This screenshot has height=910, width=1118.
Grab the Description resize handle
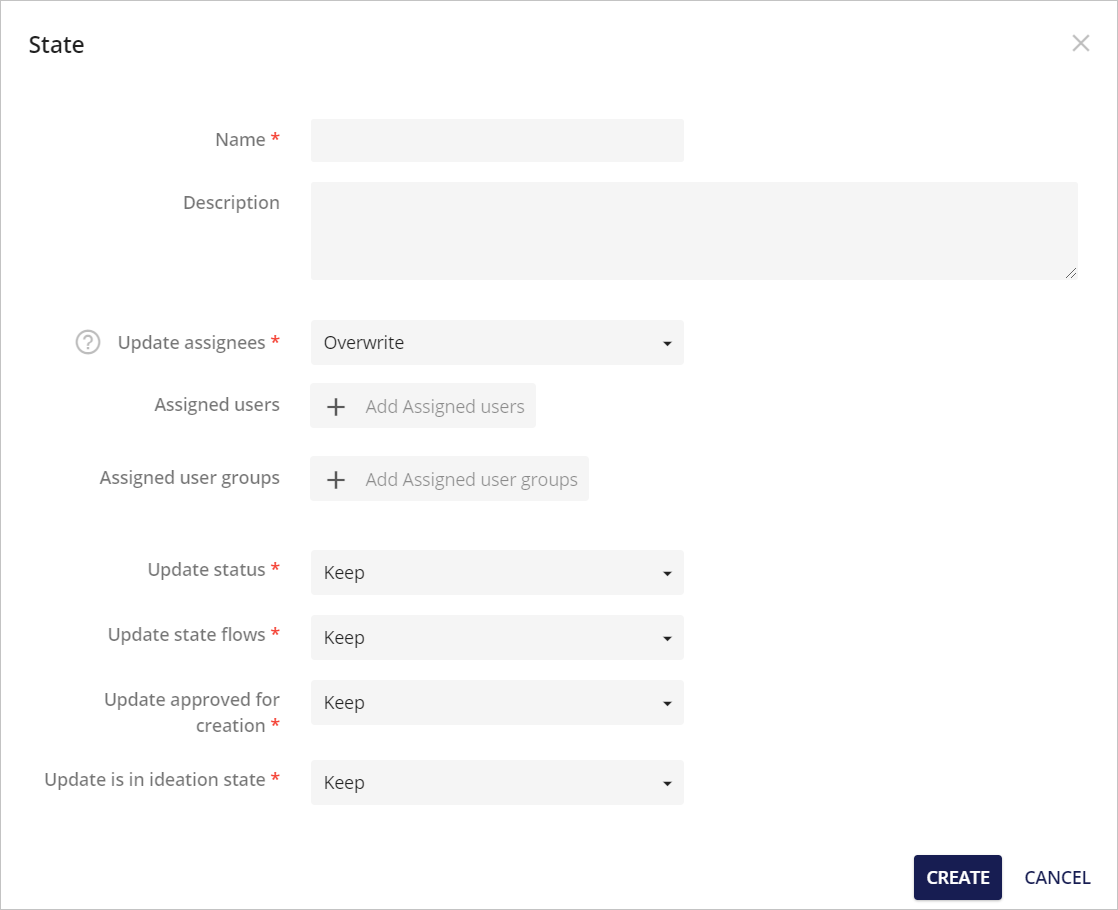click(x=1071, y=273)
